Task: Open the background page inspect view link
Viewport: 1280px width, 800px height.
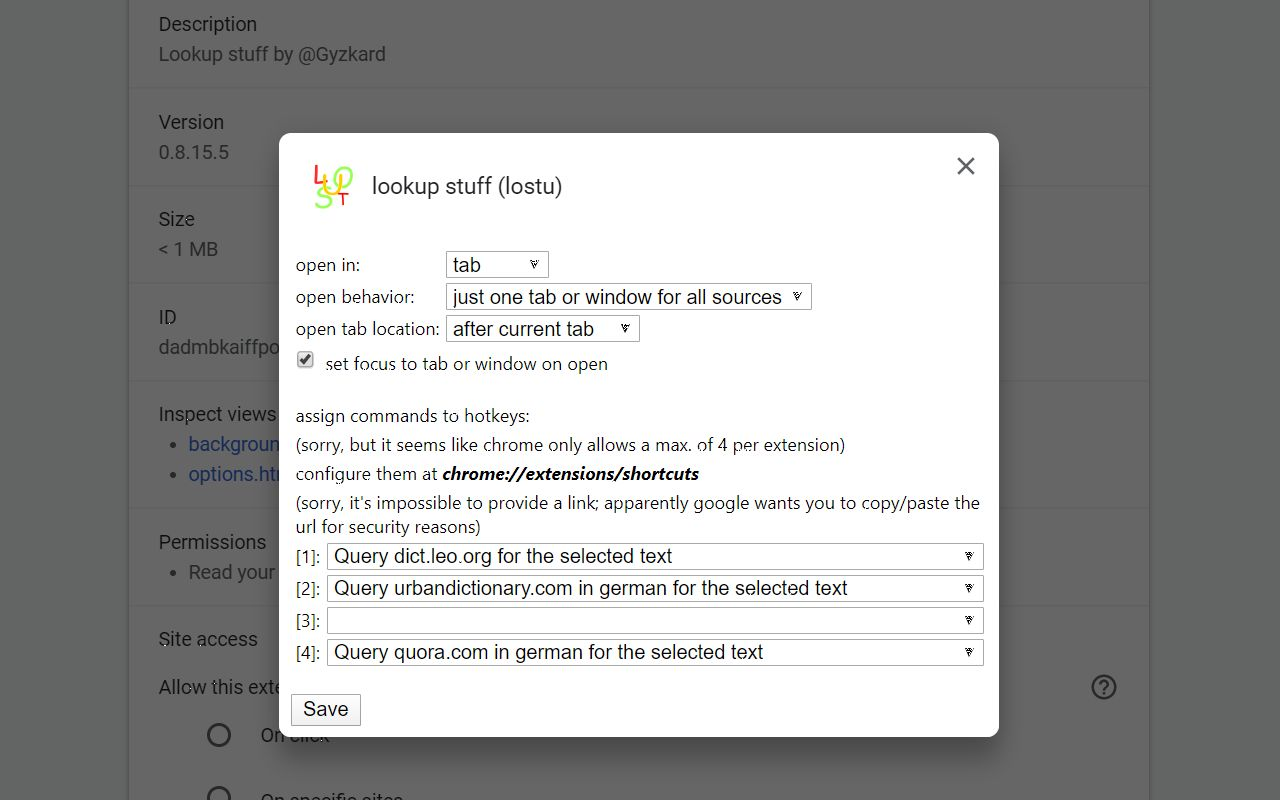Action: click(x=234, y=444)
